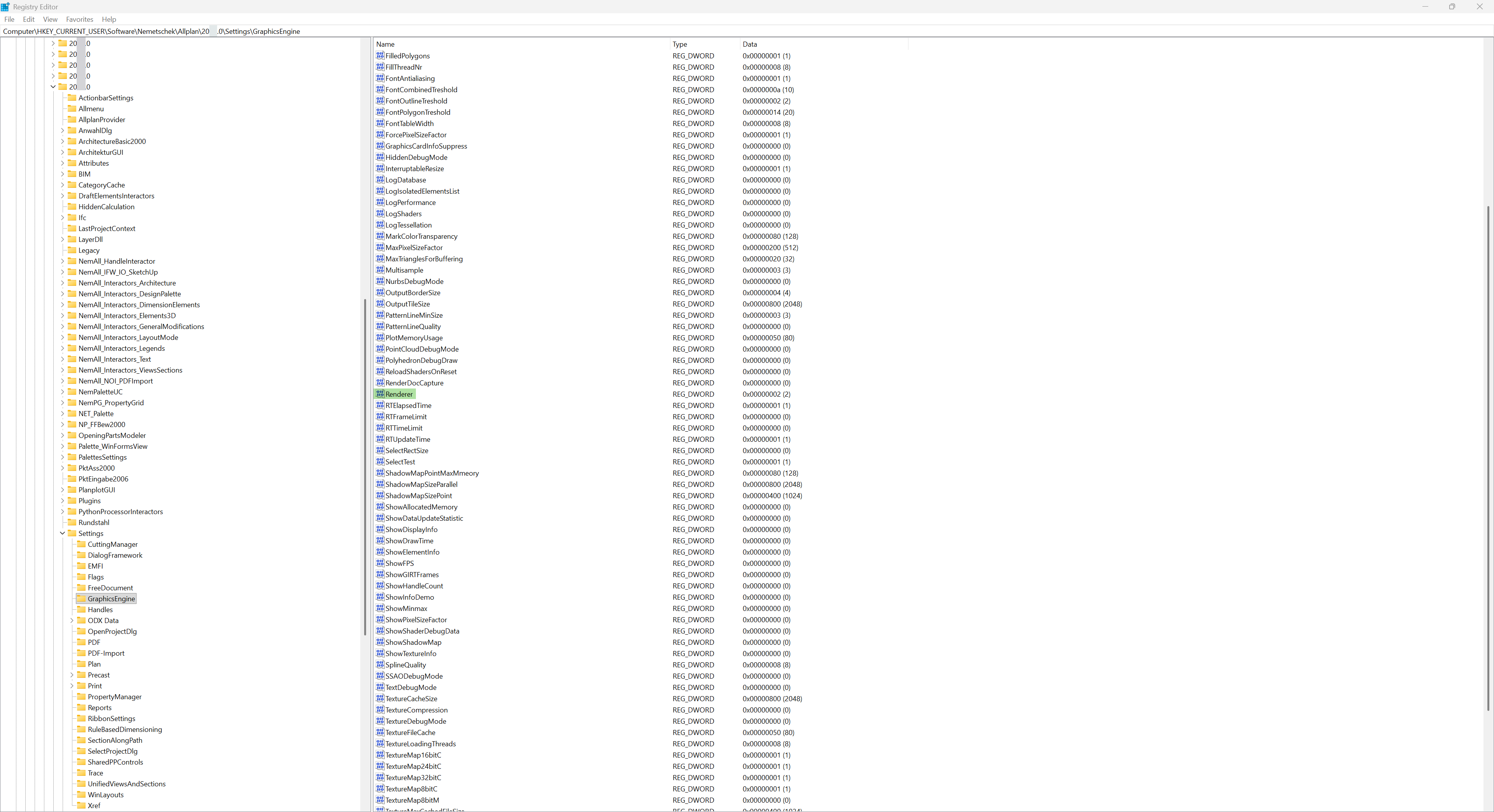Collapse the Settings tree node
This screenshot has width=1494, height=812.
pos(62,533)
